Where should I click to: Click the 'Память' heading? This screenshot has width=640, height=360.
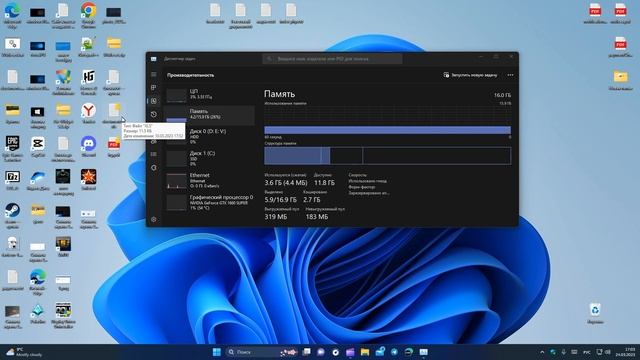(279, 94)
